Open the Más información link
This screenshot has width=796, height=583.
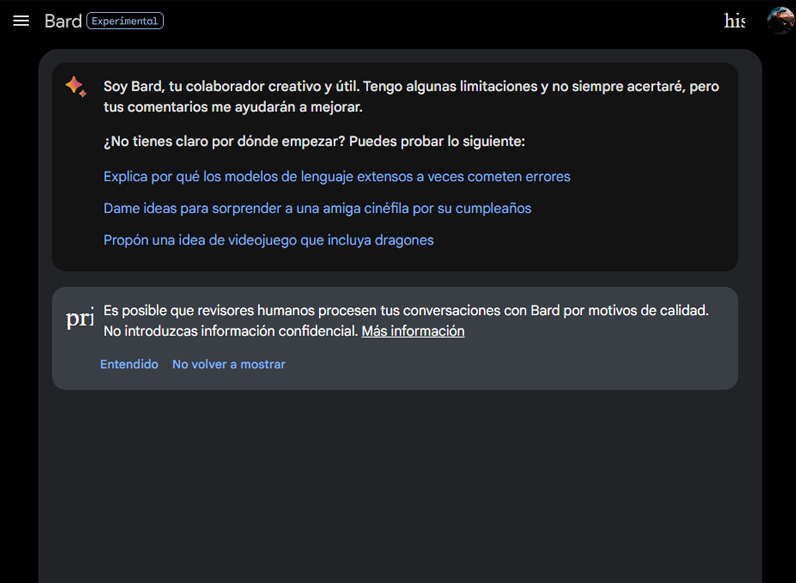413,331
